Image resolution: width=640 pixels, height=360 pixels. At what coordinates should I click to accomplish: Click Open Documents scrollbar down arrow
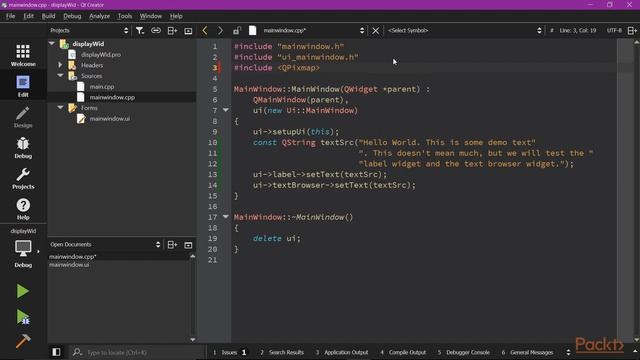pyautogui.click(x=193, y=340)
